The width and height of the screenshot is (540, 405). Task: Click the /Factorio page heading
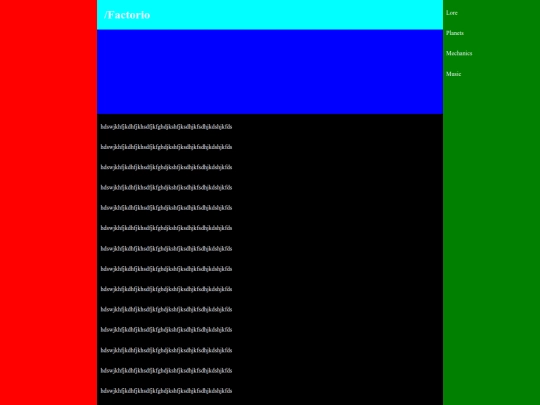tap(127, 15)
